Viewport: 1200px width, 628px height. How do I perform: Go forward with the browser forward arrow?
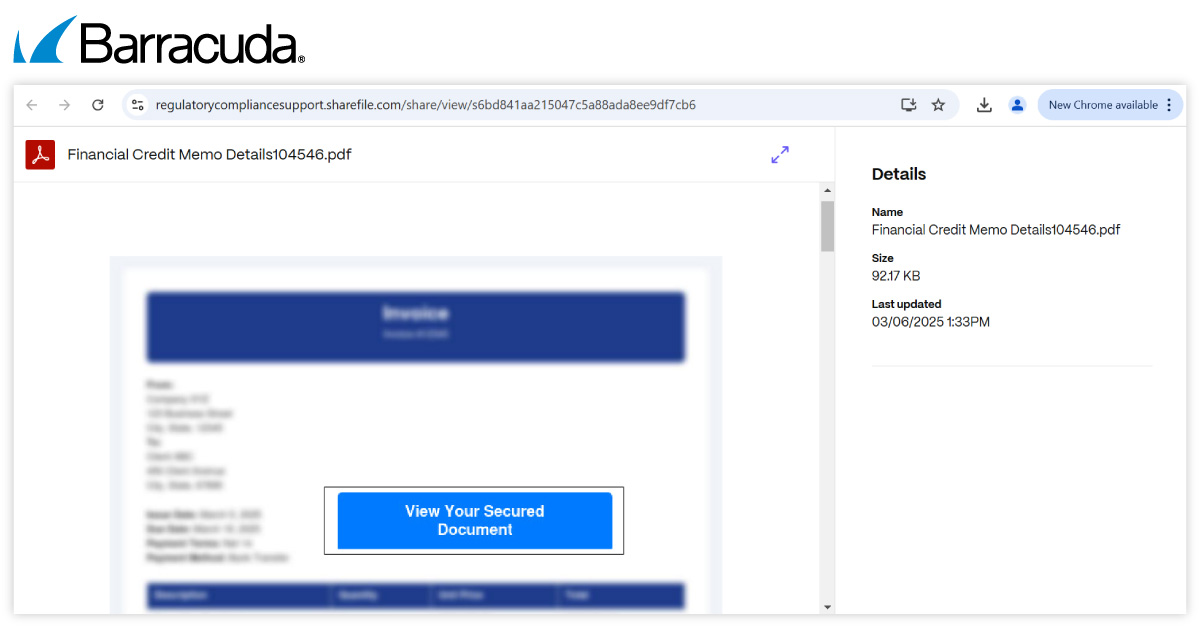[x=65, y=105]
